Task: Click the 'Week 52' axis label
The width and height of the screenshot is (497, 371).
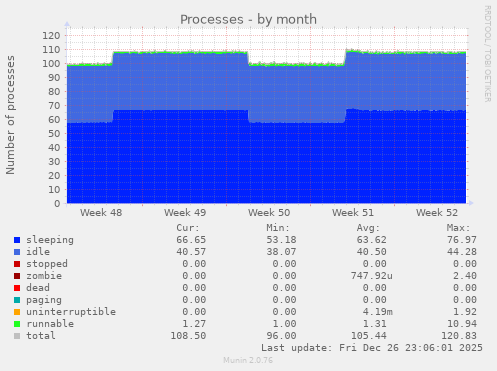Action: 437,213
